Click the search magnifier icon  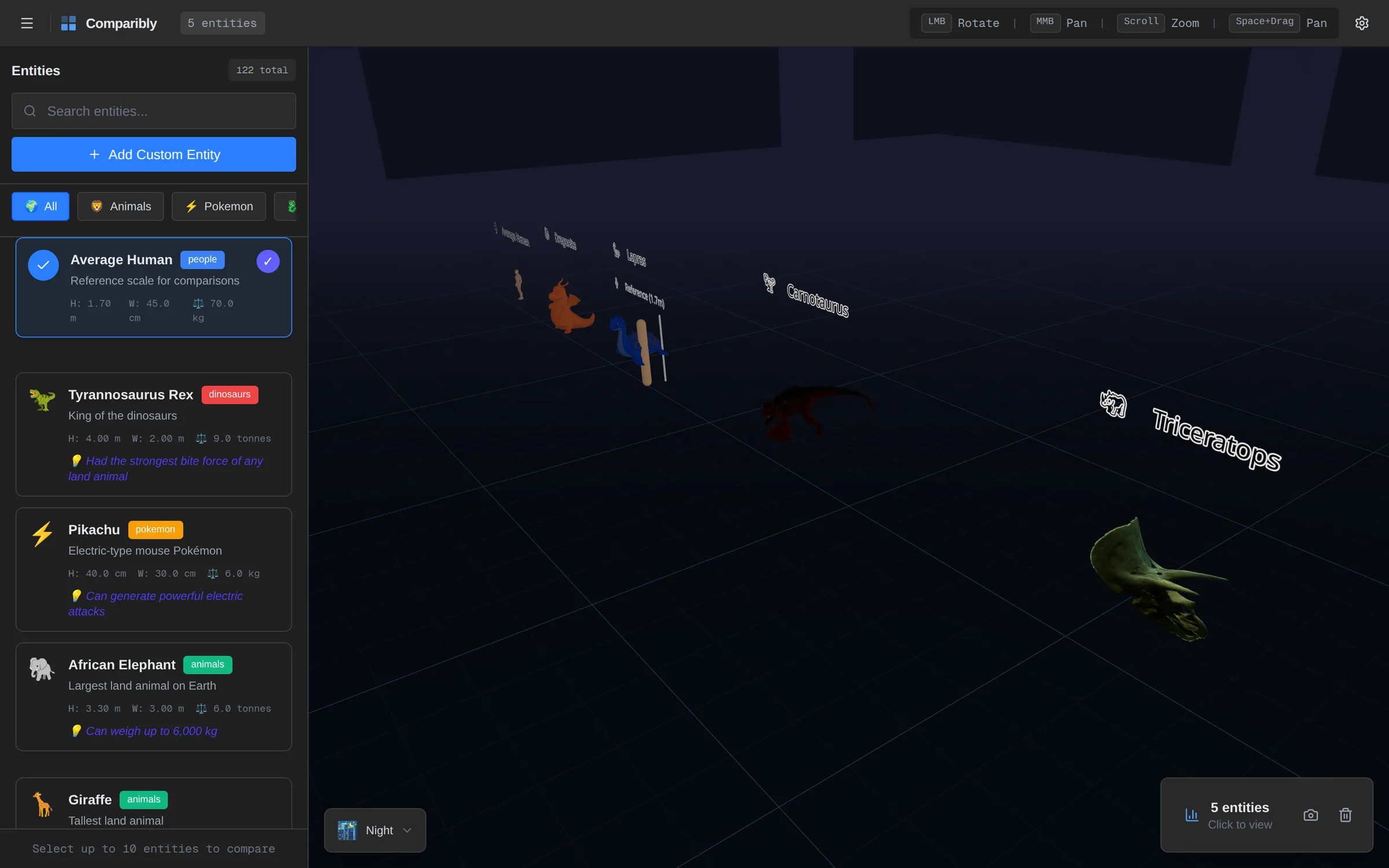coord(30,111)
